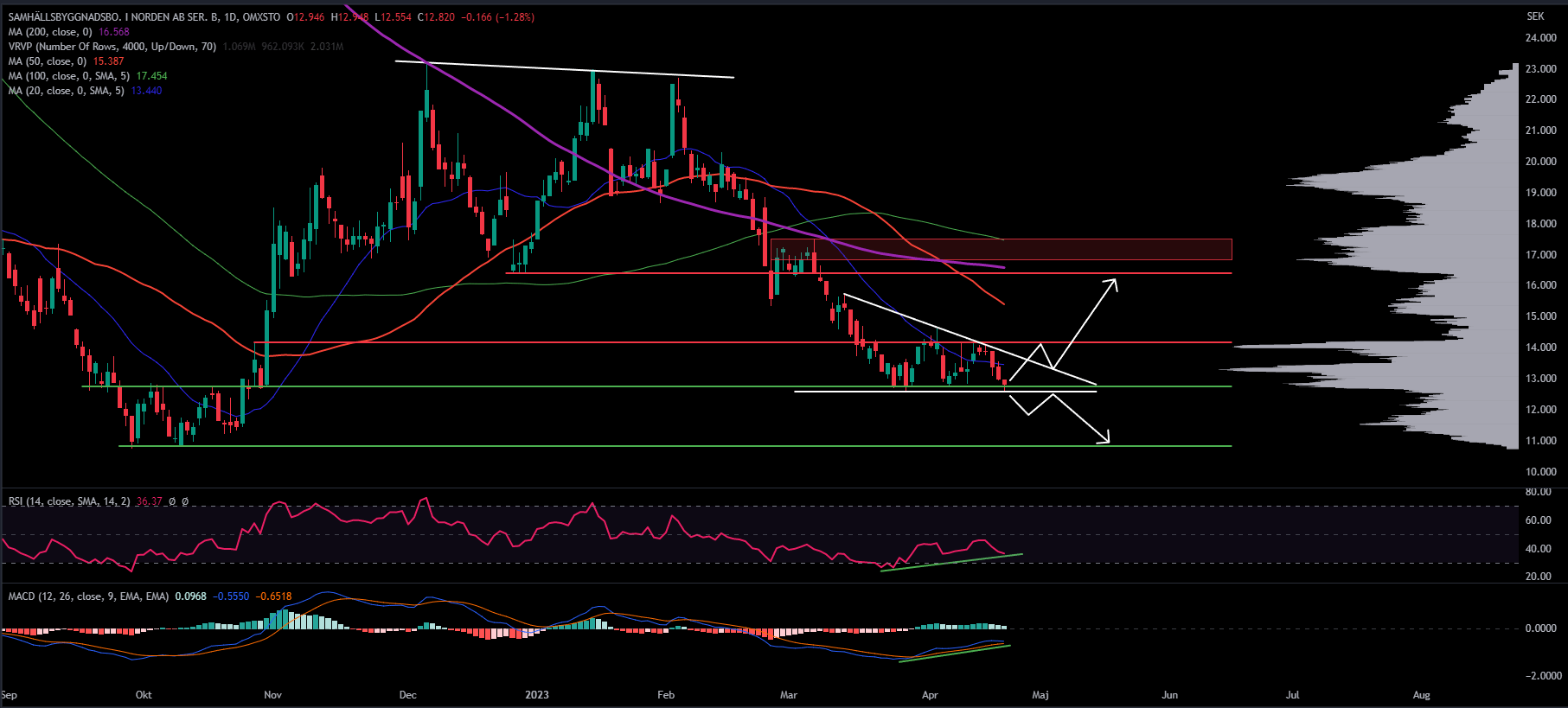
Task: Select the MA 20 indicator legend
Action: coord(66,91)
